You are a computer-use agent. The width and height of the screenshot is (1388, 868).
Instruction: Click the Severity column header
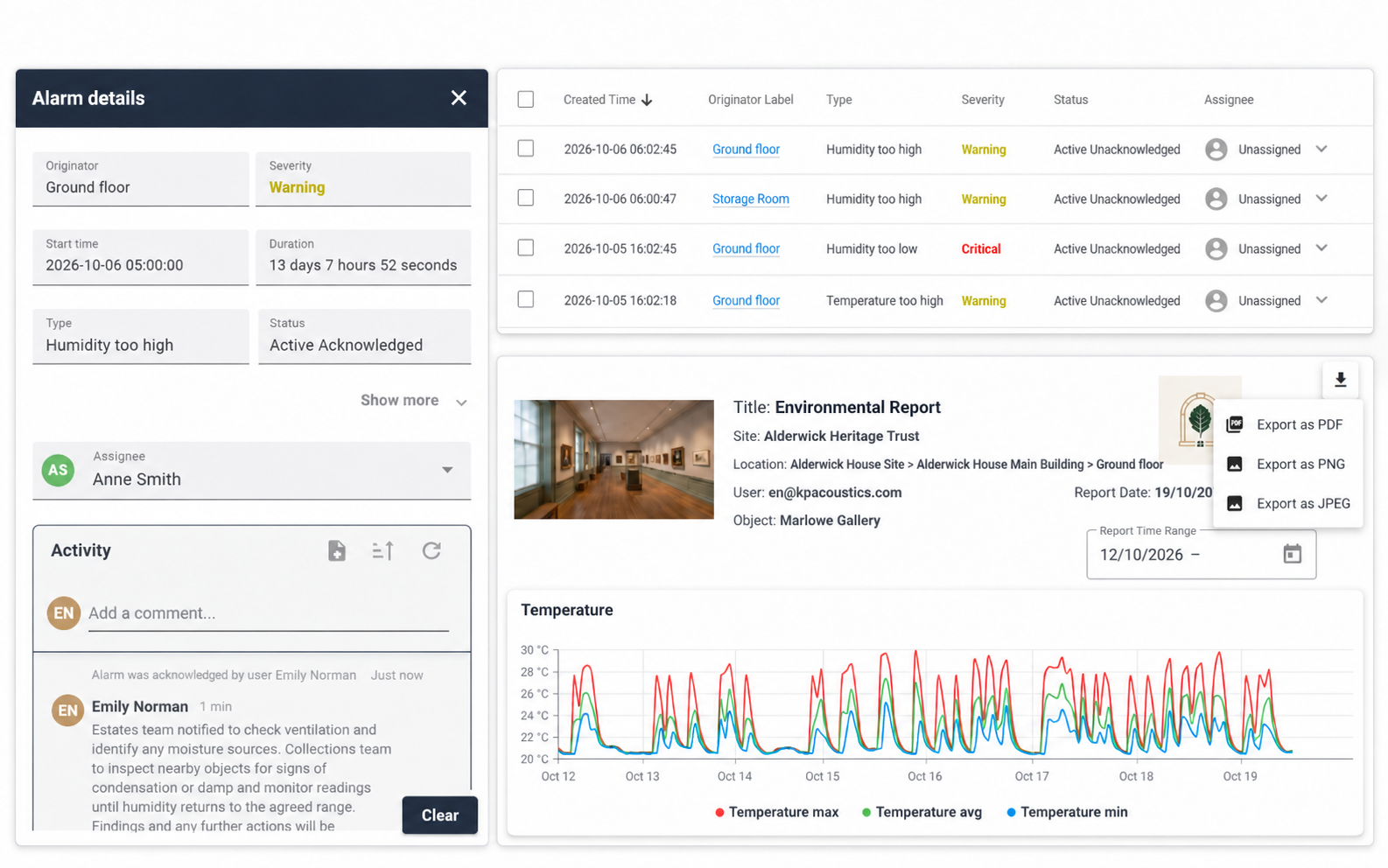(x=983, y=100)
